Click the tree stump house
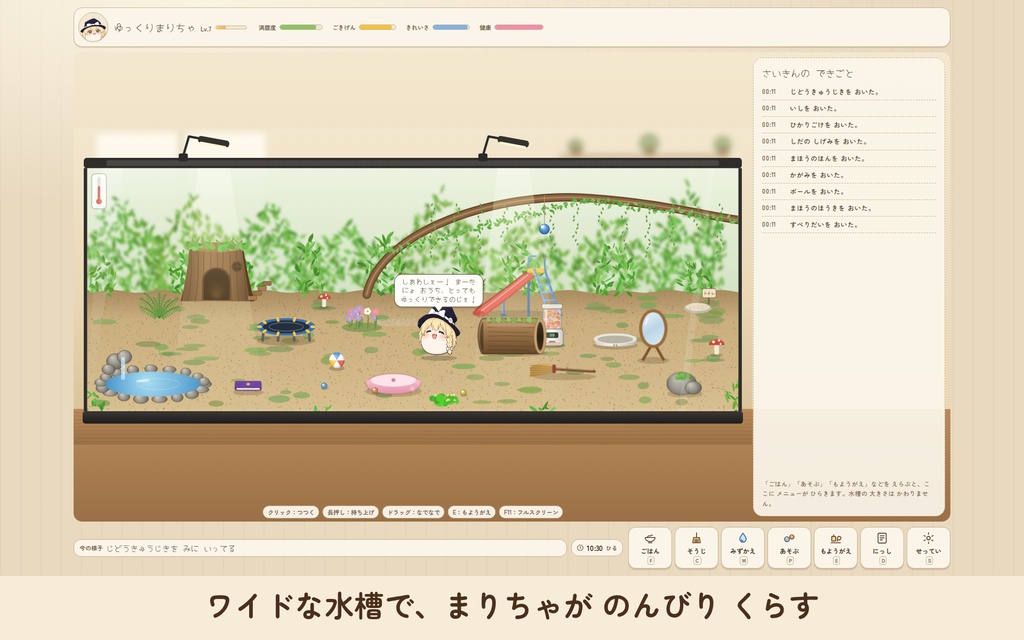The image size is (1024, 640). pos(216,271)
